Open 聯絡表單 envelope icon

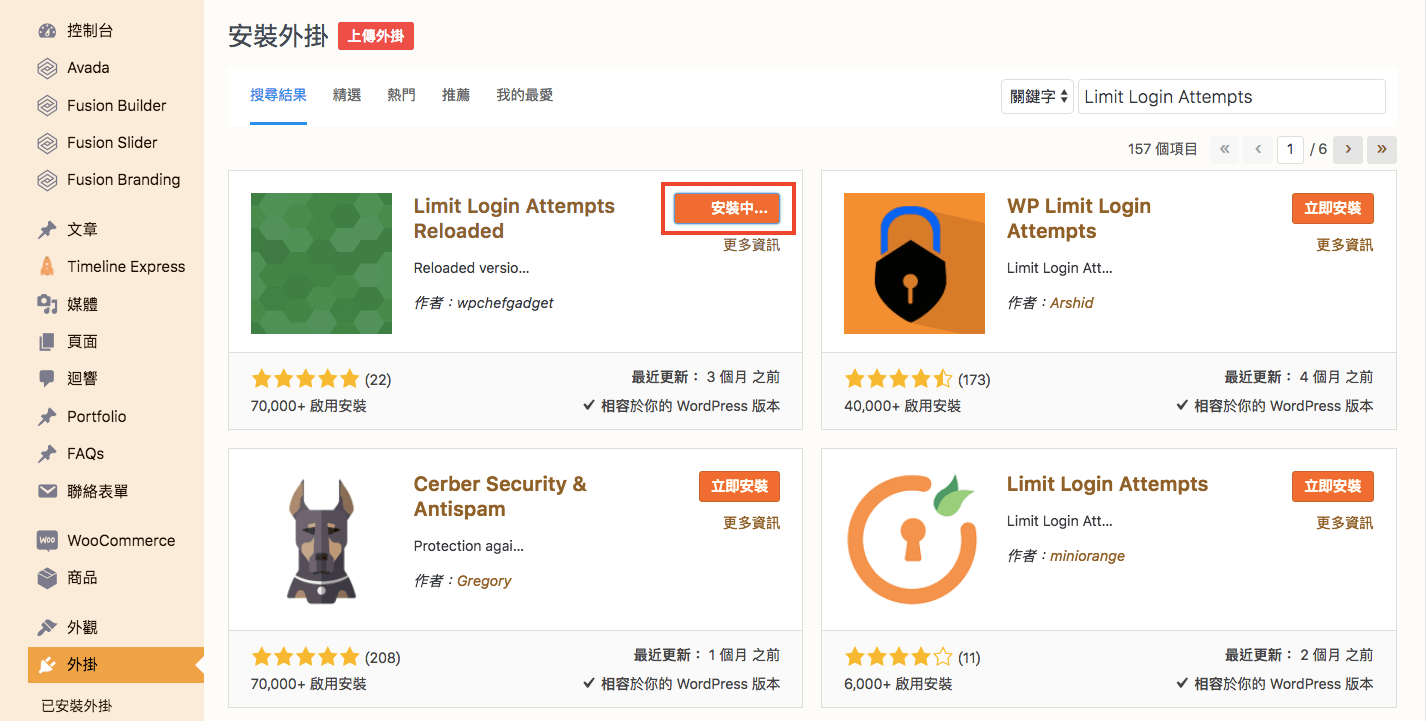[x=47, y=491]
